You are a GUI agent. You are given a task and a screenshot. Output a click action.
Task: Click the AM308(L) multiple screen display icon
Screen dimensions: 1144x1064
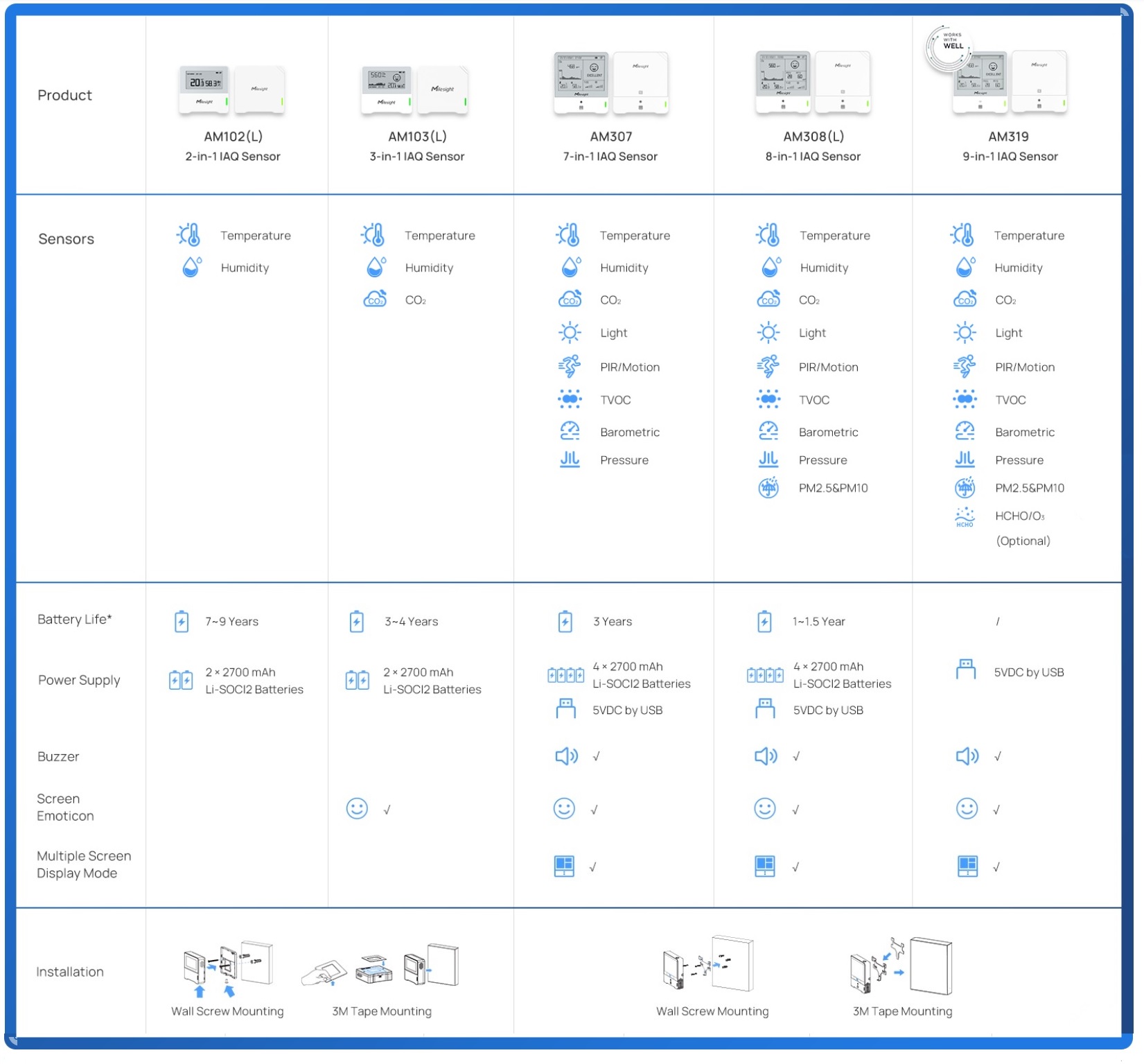click(x=765, y=866)
